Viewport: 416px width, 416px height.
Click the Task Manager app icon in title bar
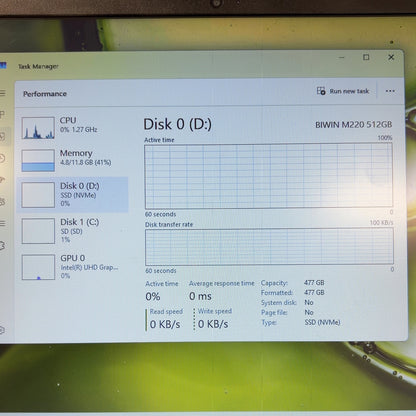click(3, 66)
